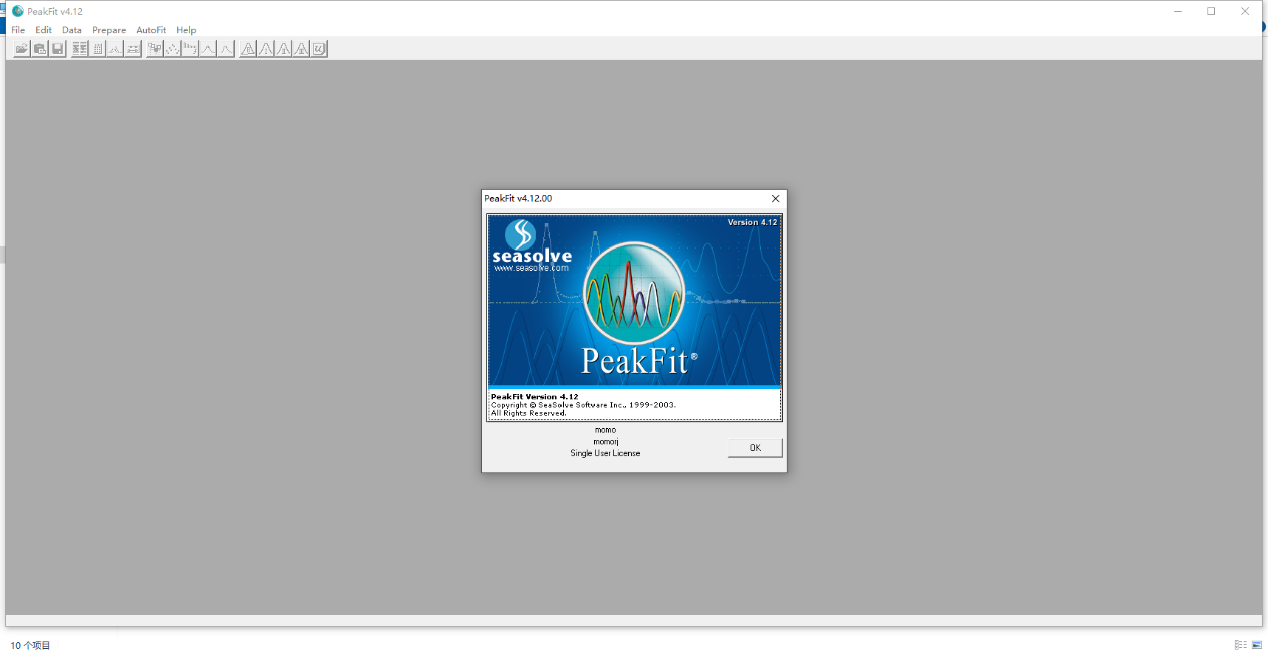1268x654 pixels.
Task: Open the Help menu
Action: (186, 30)
